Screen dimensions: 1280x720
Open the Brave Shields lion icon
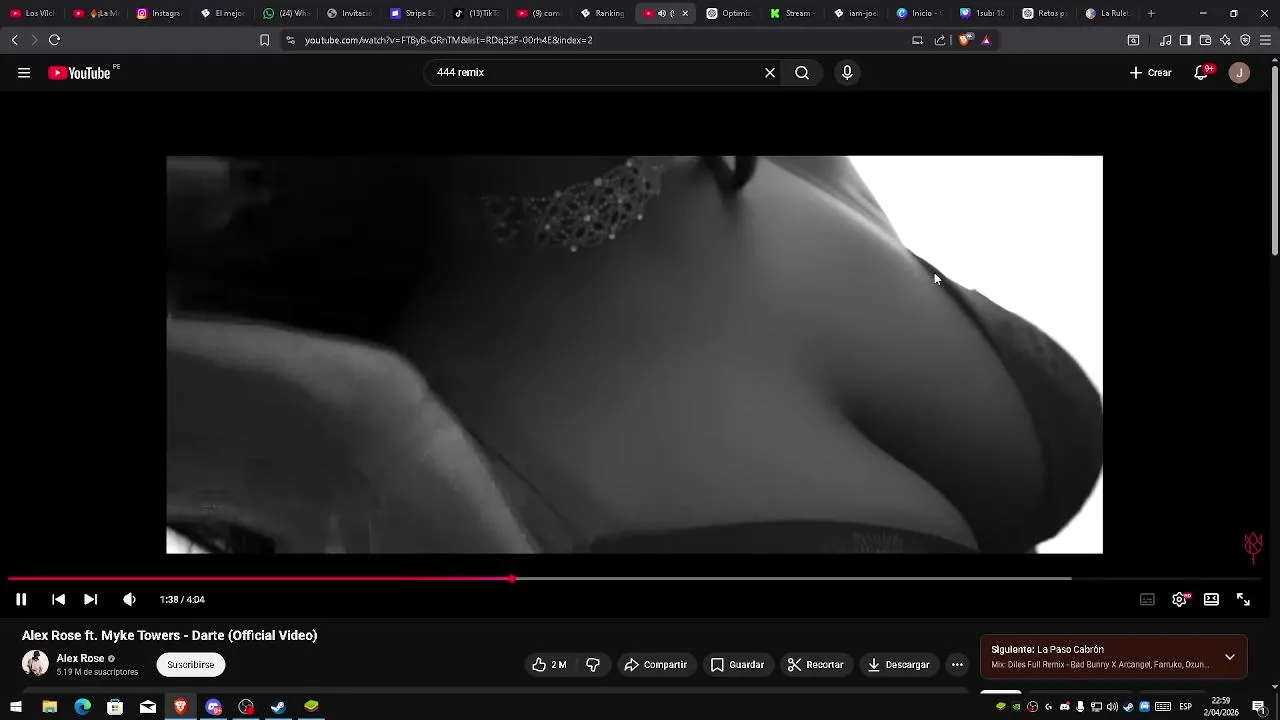click(964, 40)
